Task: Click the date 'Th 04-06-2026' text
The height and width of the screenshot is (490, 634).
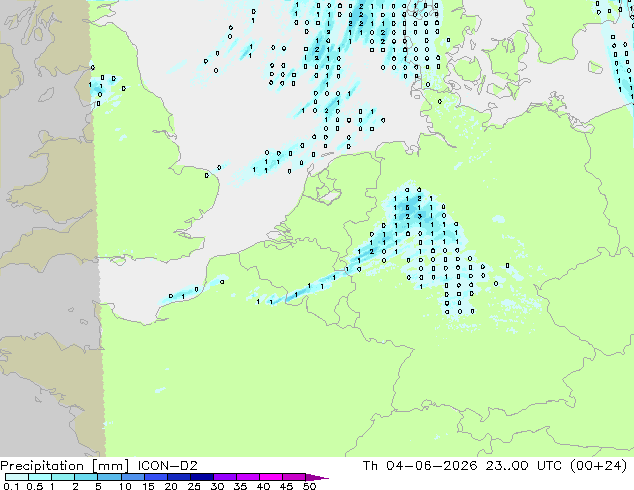Action: (x=420, y=466)
